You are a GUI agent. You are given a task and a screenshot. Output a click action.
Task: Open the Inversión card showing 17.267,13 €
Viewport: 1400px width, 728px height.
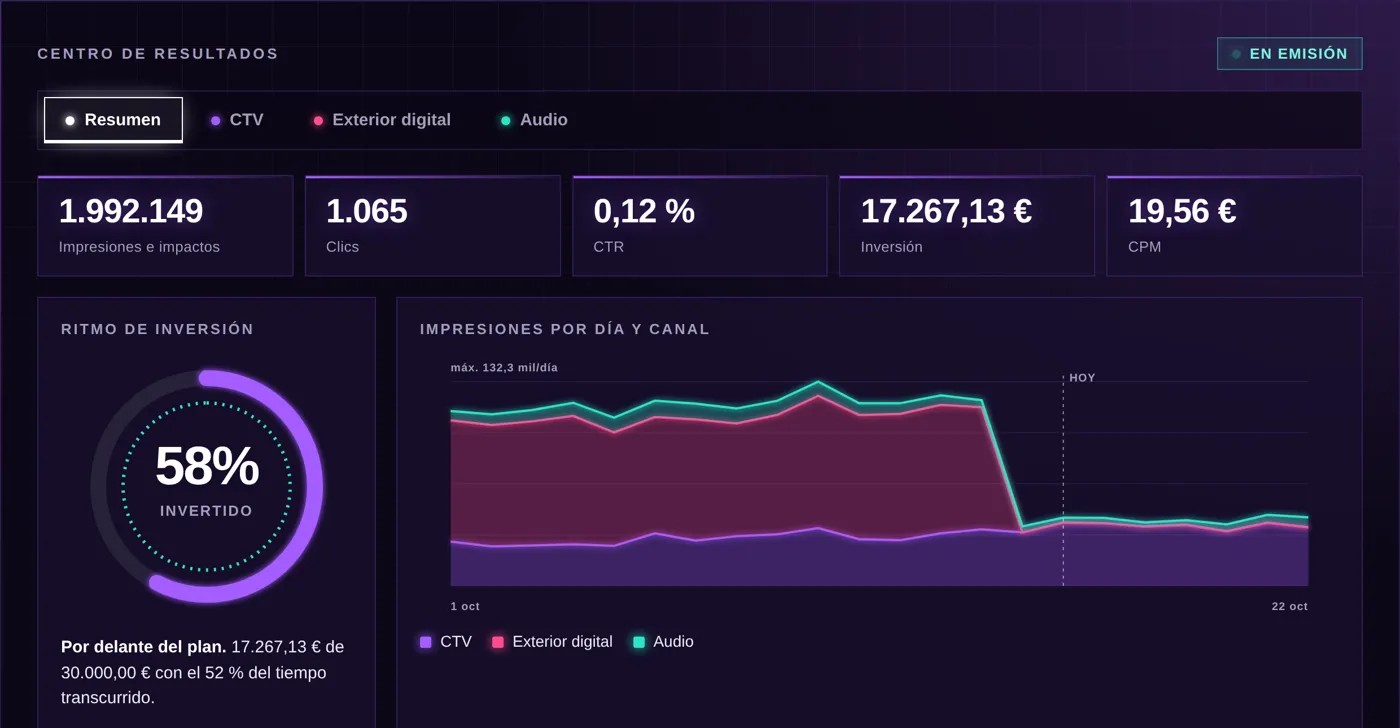pyautogui.click(x=967, y=226)
